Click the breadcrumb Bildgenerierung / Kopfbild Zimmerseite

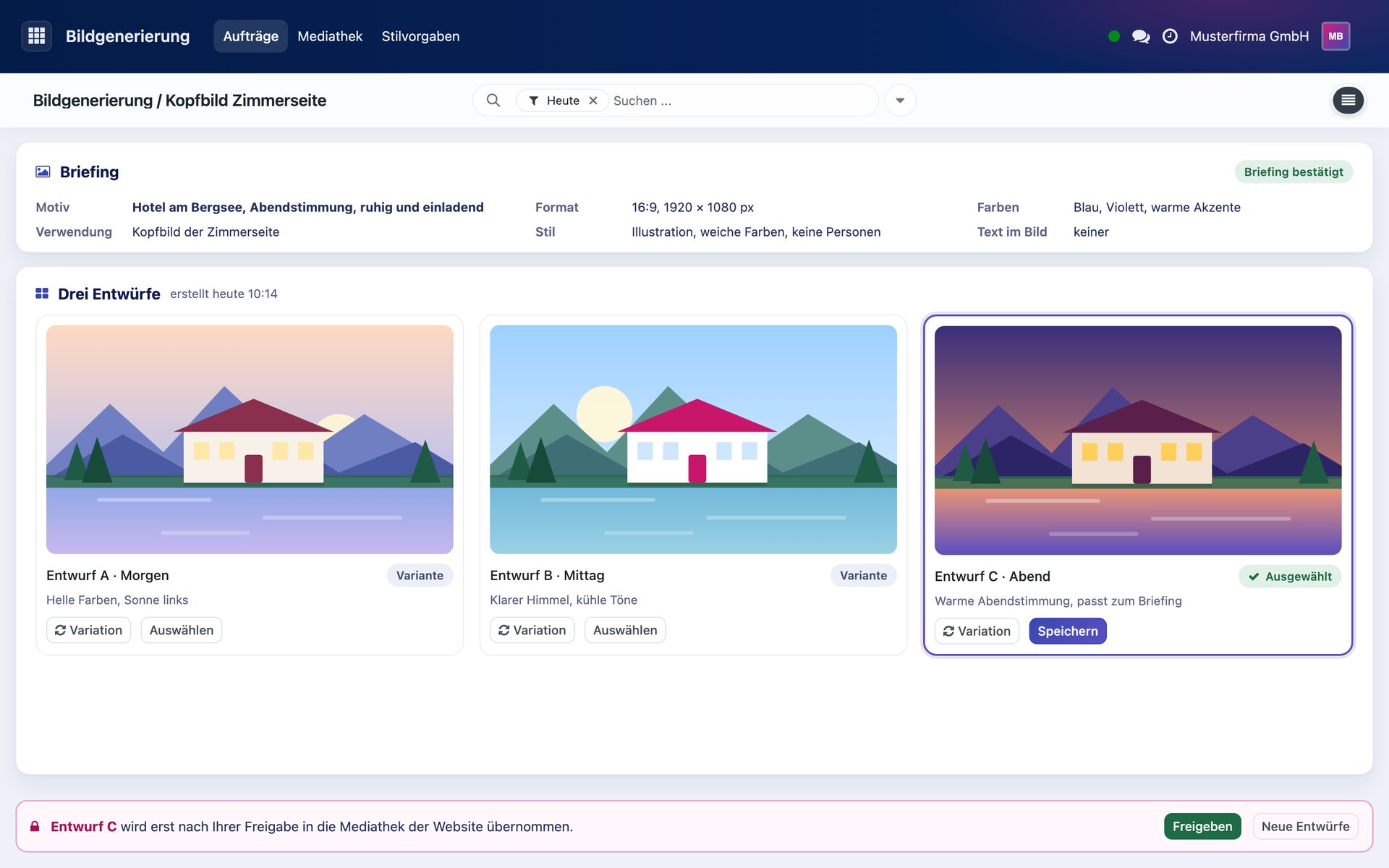pos(179,101)
